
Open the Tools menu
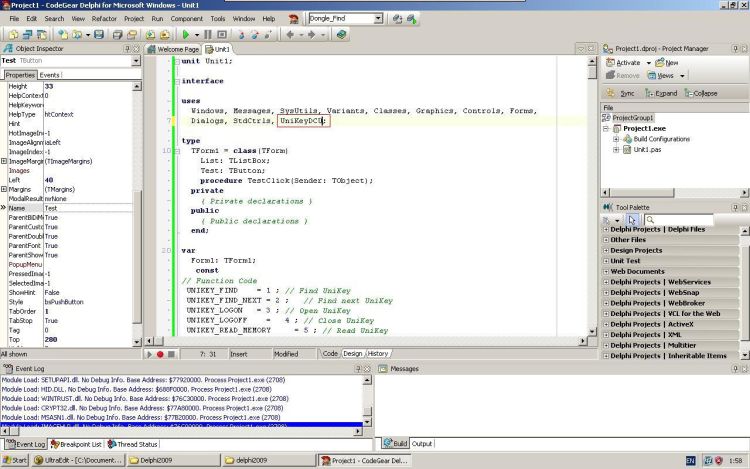(x=218, y=19)
